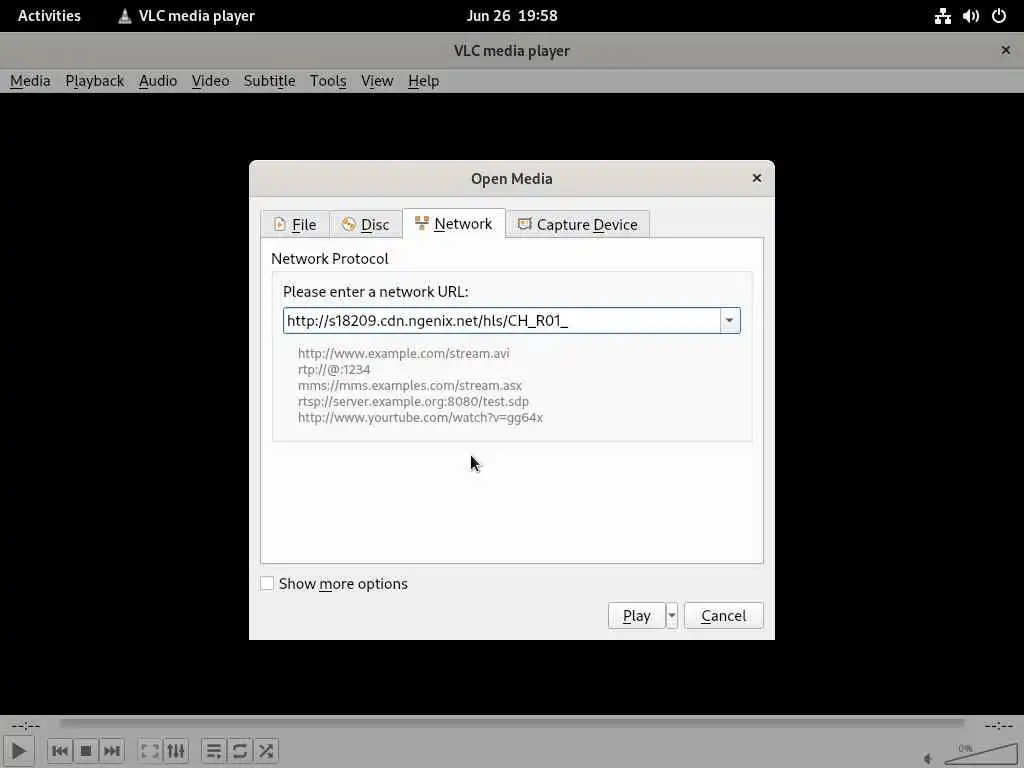The height and width of the screenshot is (768, 1024).
Task: Toggle shuffle random playback icon
Action: 266,751
